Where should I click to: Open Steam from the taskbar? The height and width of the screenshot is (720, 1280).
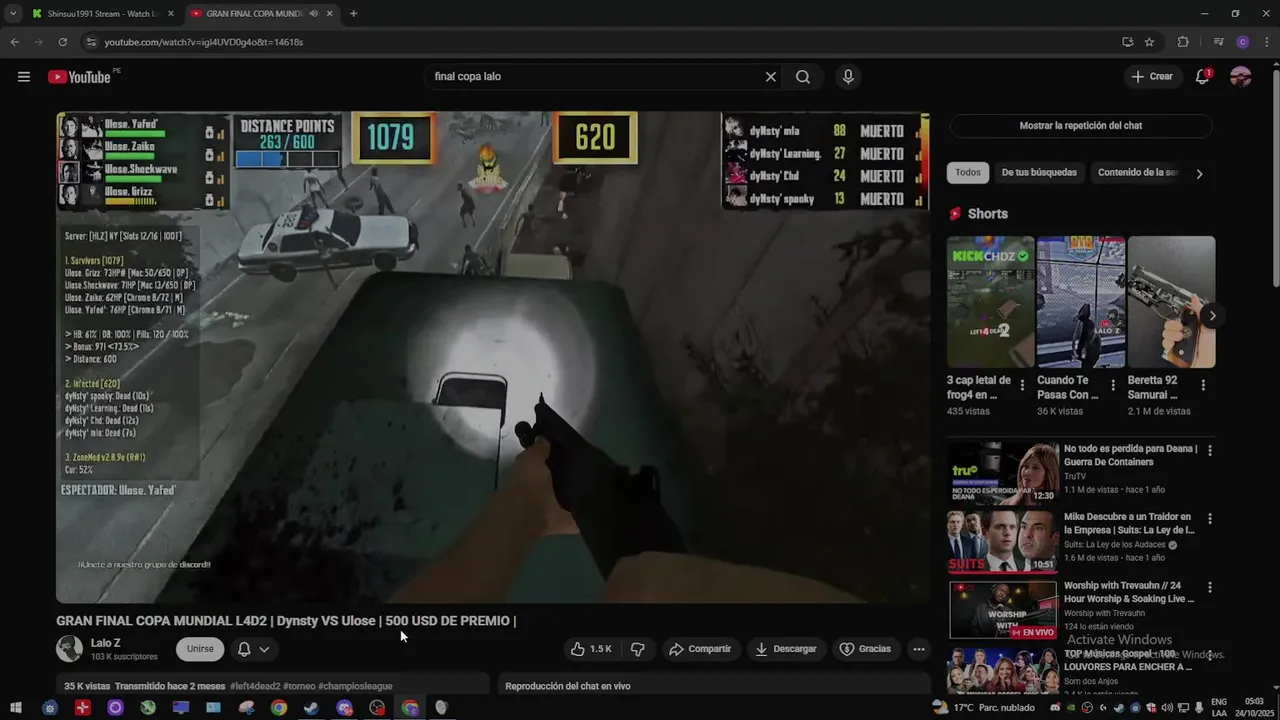click(311, 708)
